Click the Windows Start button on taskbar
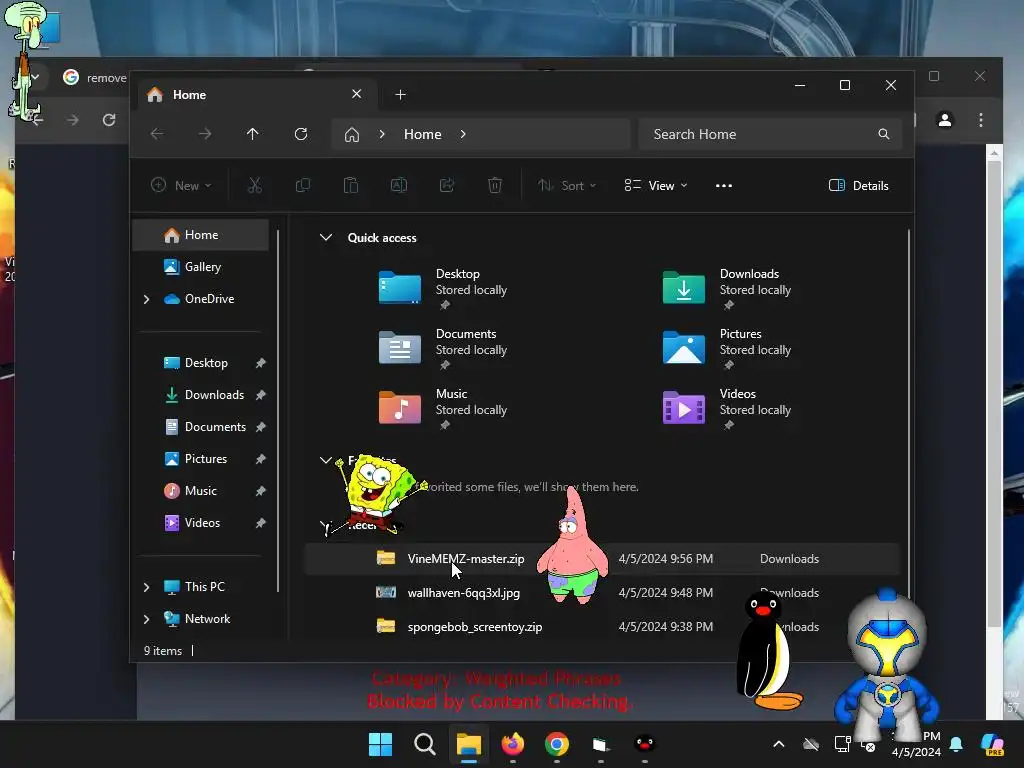The width and height of the screenshot is (1024, 768). [x=380, y=744]
